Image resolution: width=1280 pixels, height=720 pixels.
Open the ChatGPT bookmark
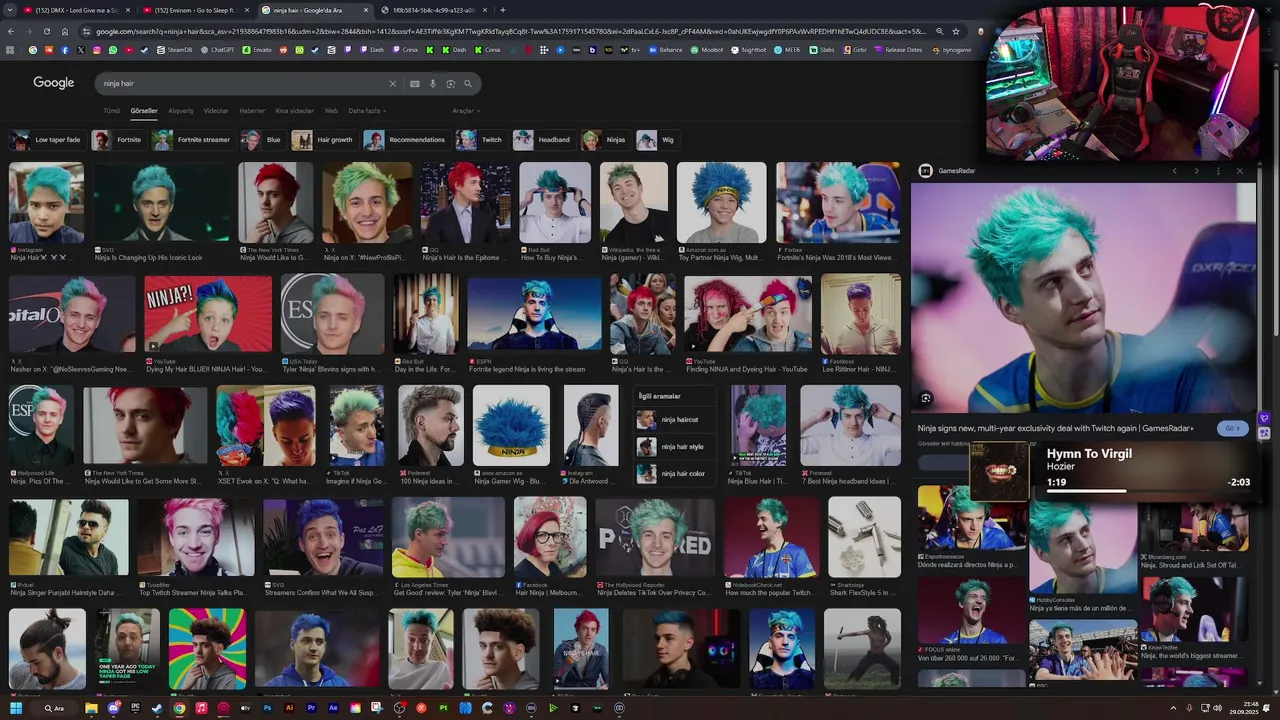pos(217,49)
